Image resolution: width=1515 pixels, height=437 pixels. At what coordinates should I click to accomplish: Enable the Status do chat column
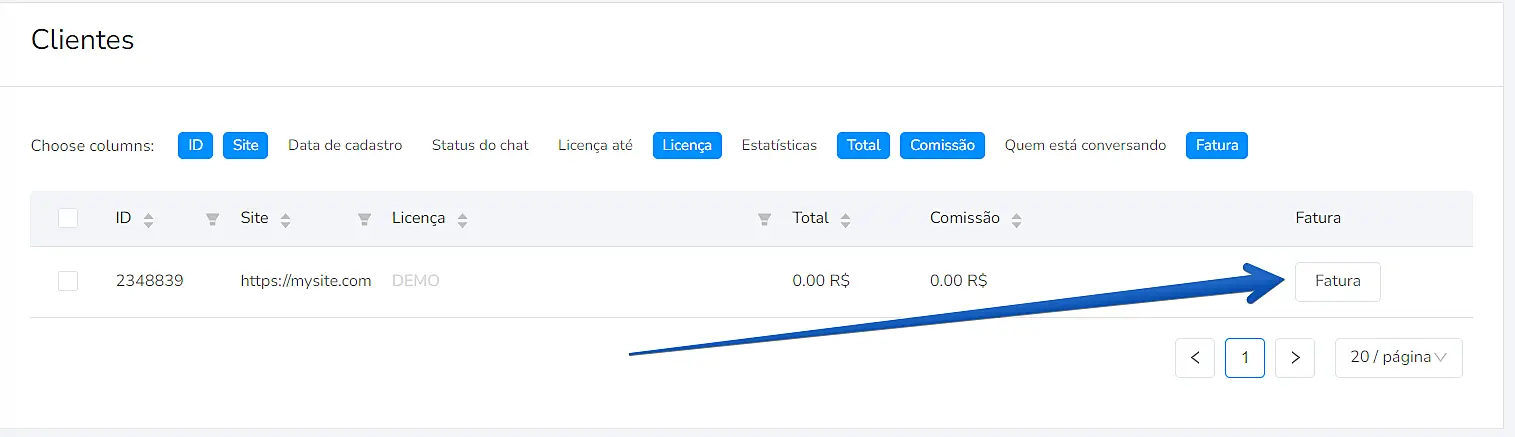(x=480, y=145)
